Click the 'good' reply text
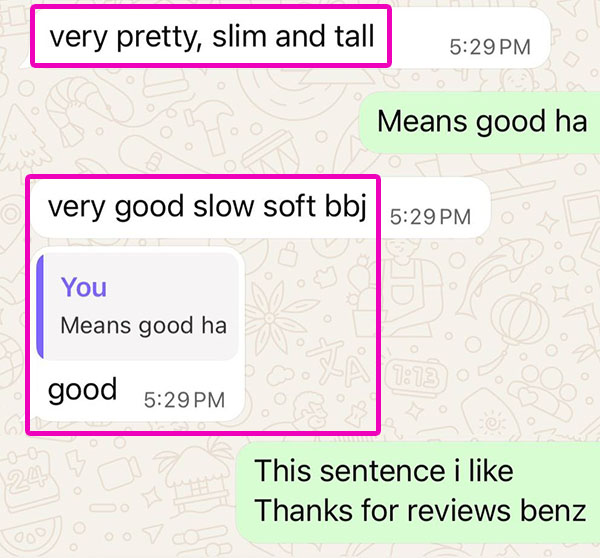 (x=82, y=390)
